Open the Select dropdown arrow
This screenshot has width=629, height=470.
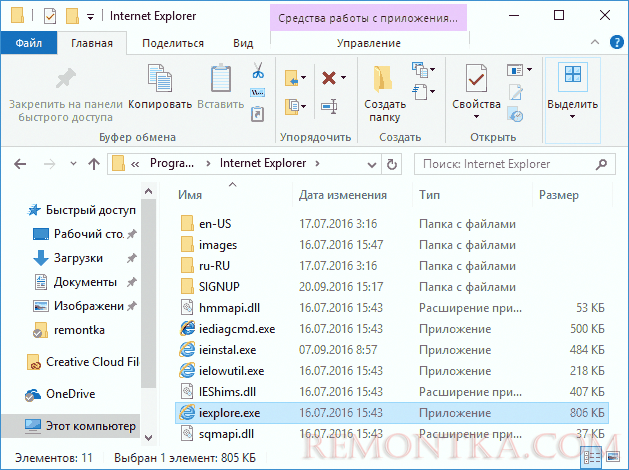coord(572,117)
